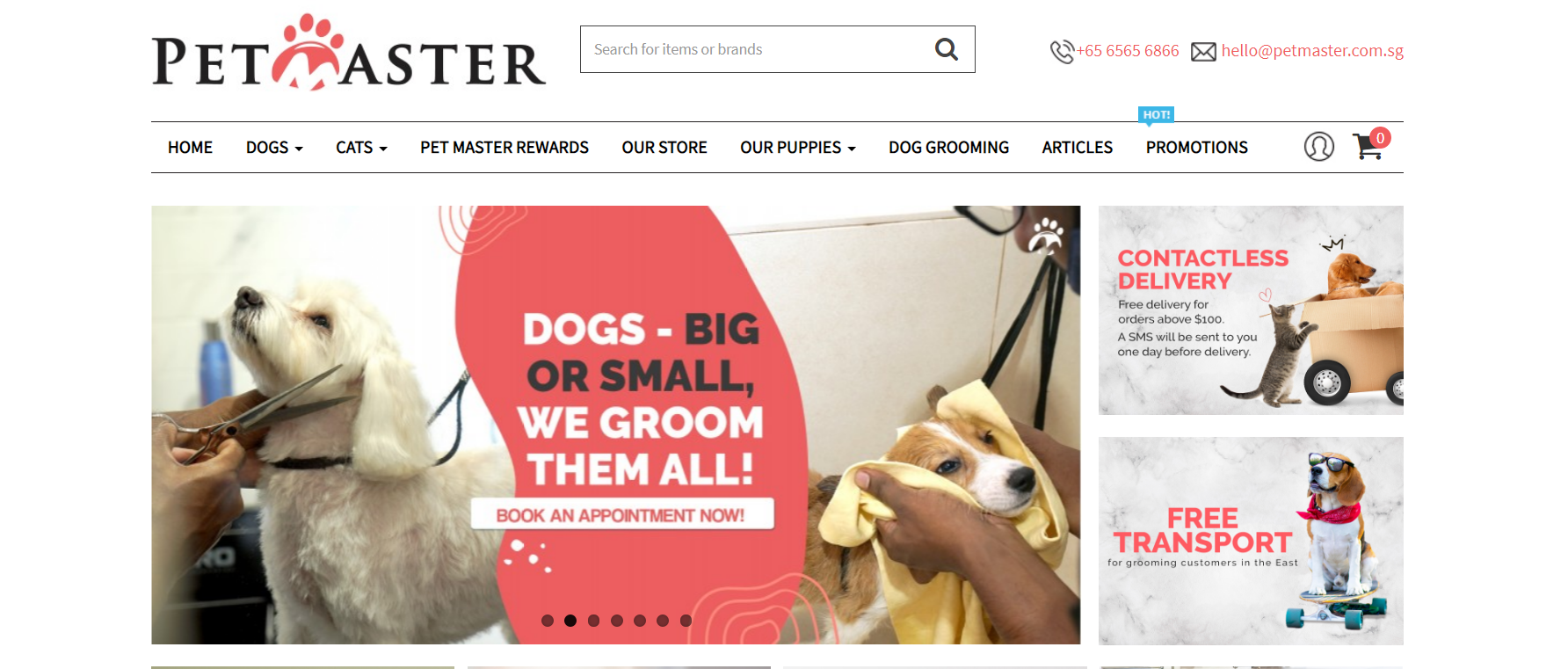Select the third carousel slide dot
This screenshot has height=669, width=1568.
(x=593, y=621)
